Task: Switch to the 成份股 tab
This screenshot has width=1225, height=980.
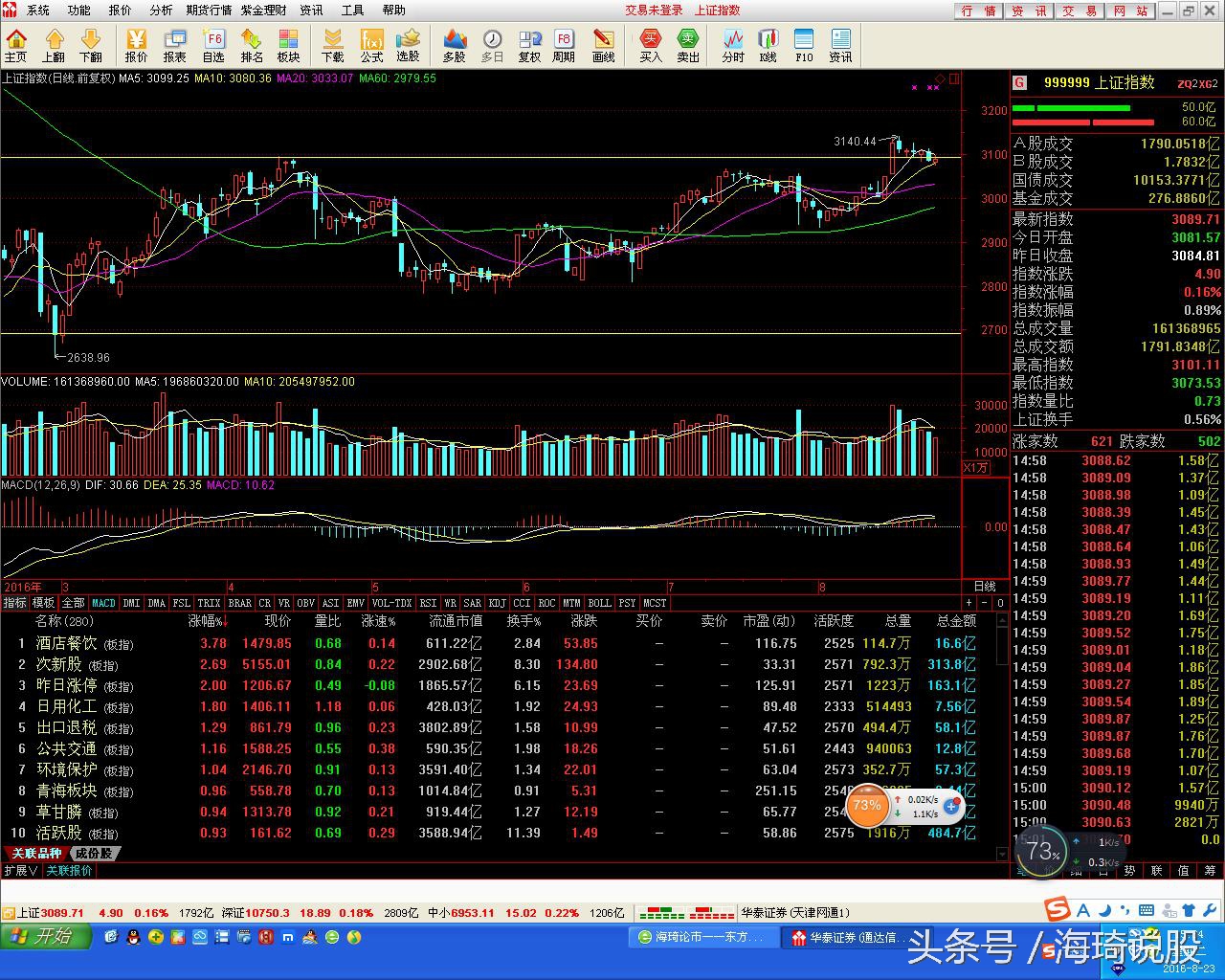Action: coord(94,853)
